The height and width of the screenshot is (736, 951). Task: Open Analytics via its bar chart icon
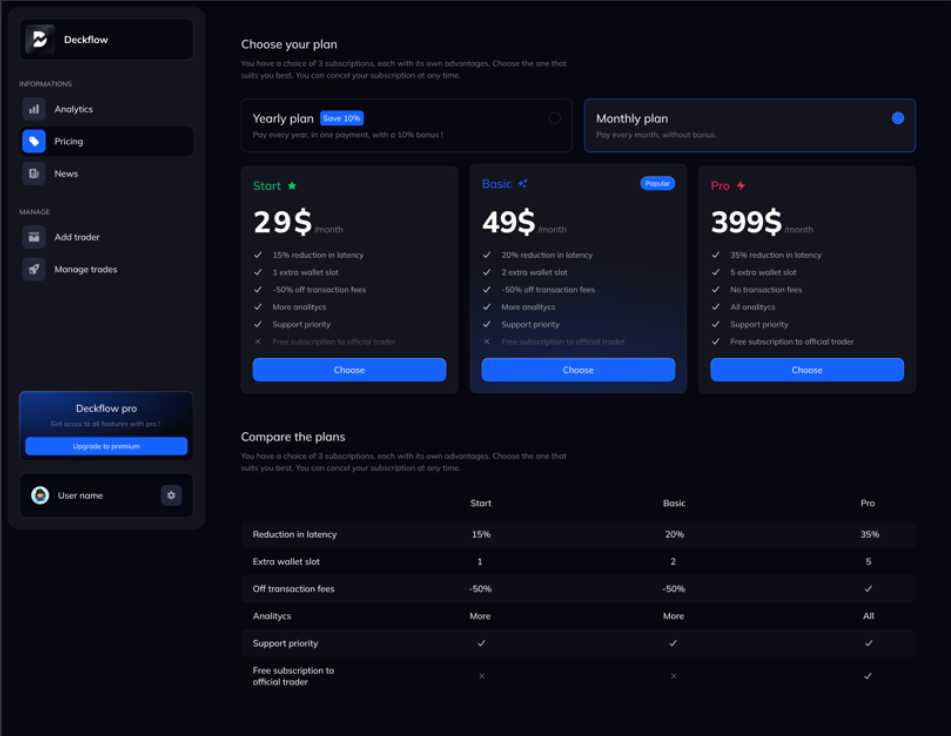click(x=34, y=109)
